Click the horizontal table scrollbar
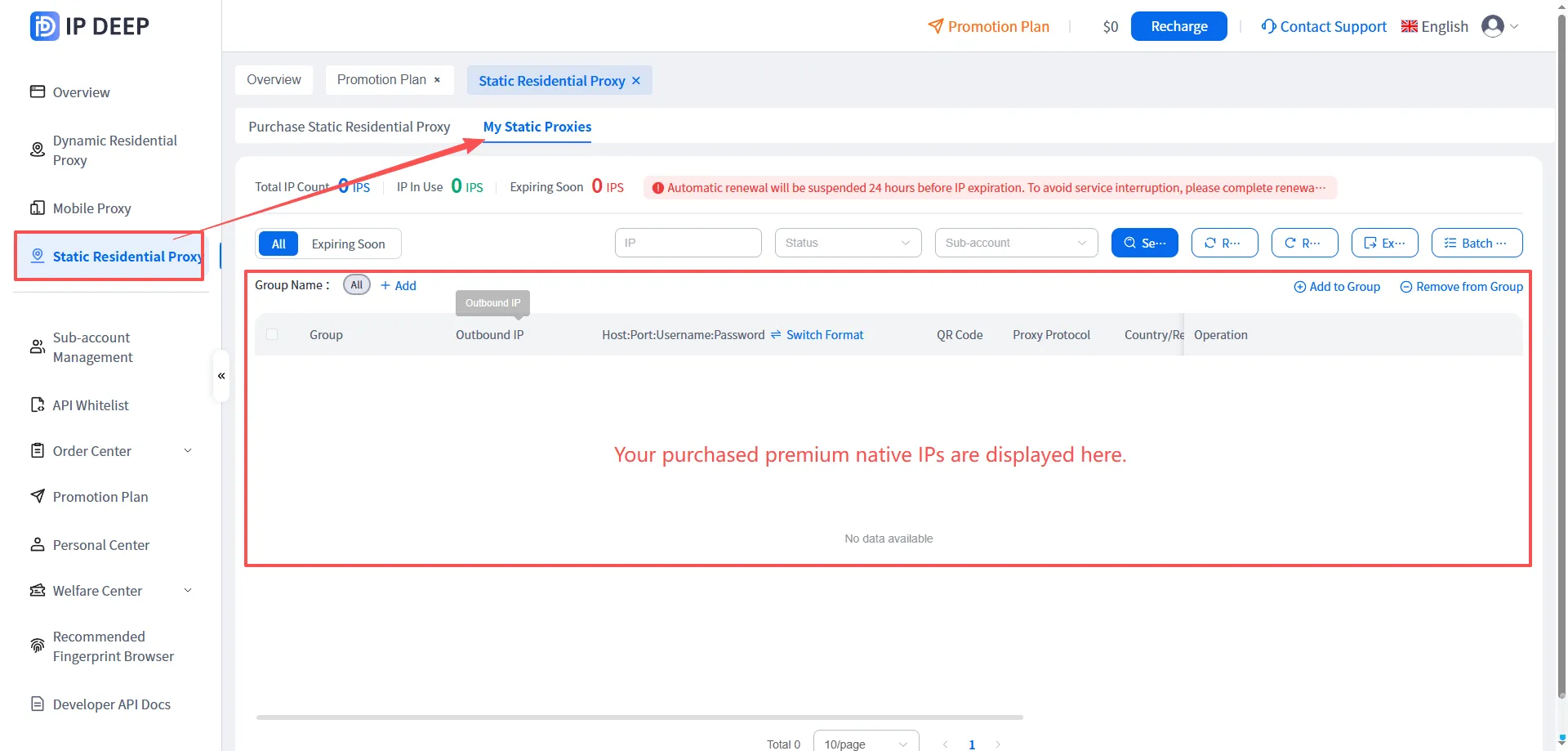 [639, 717]
